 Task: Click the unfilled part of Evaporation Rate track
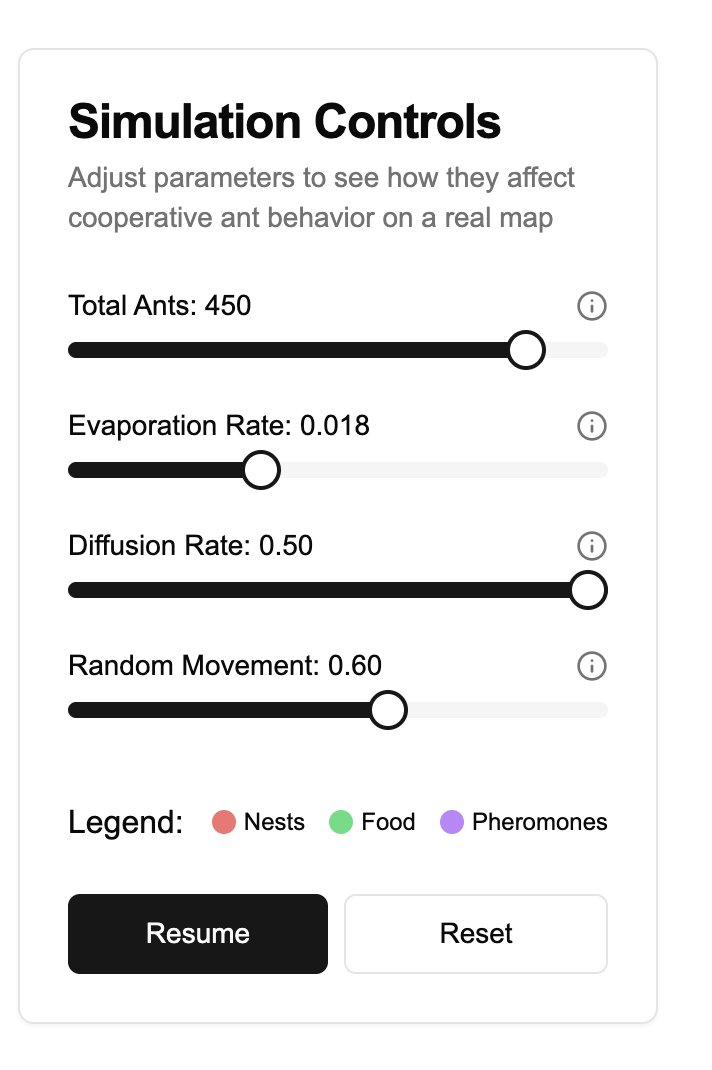coord(444,470)
